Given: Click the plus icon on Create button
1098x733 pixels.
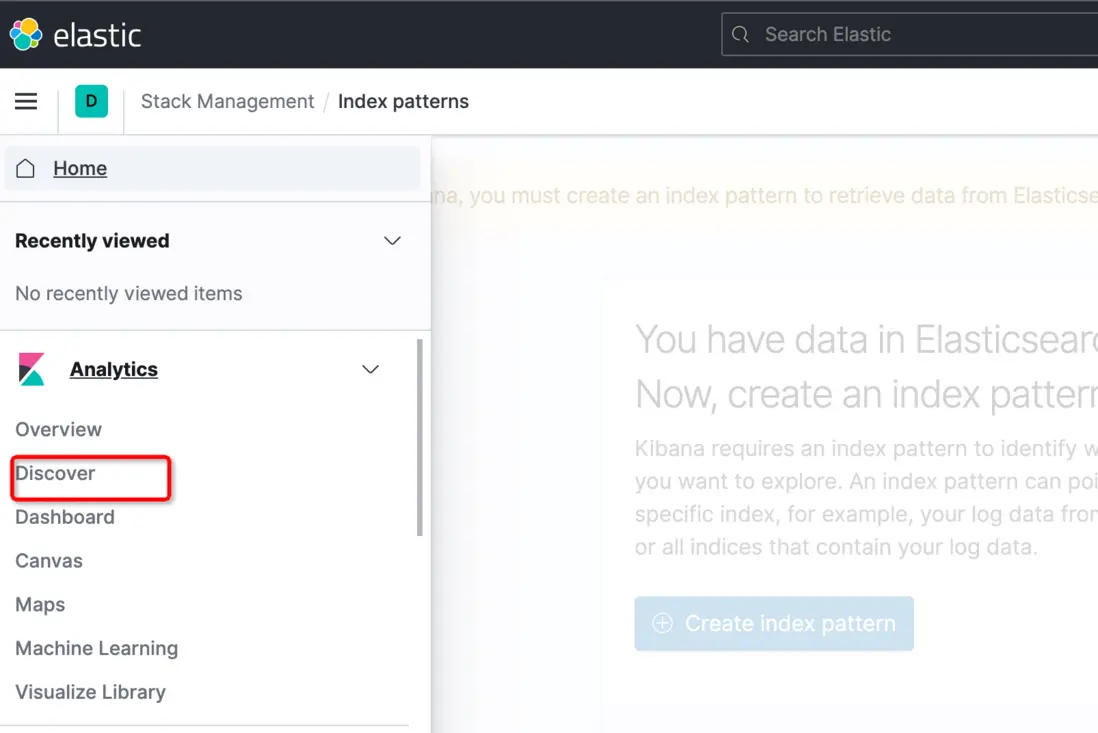Looking at the screenshot, I should pos(662,623).
